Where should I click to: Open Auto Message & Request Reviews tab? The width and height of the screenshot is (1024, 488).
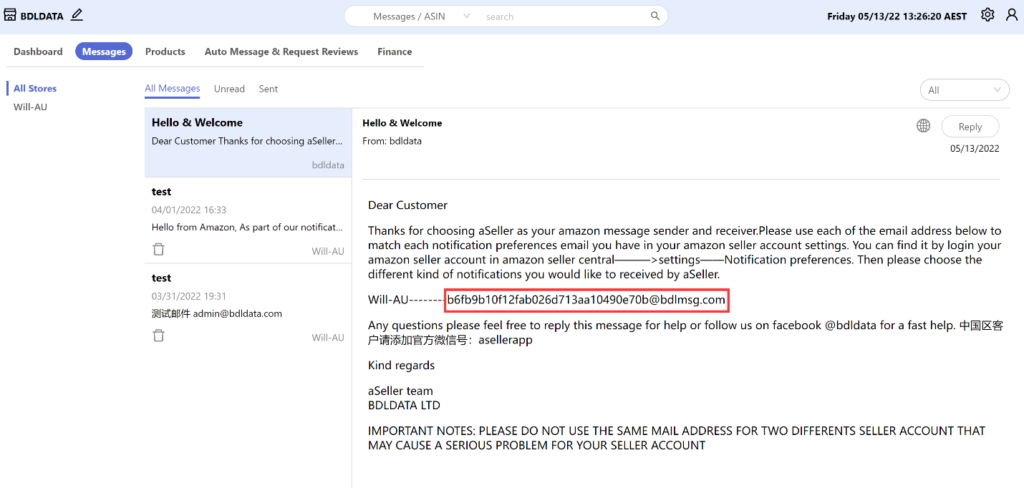click(281, 52)
